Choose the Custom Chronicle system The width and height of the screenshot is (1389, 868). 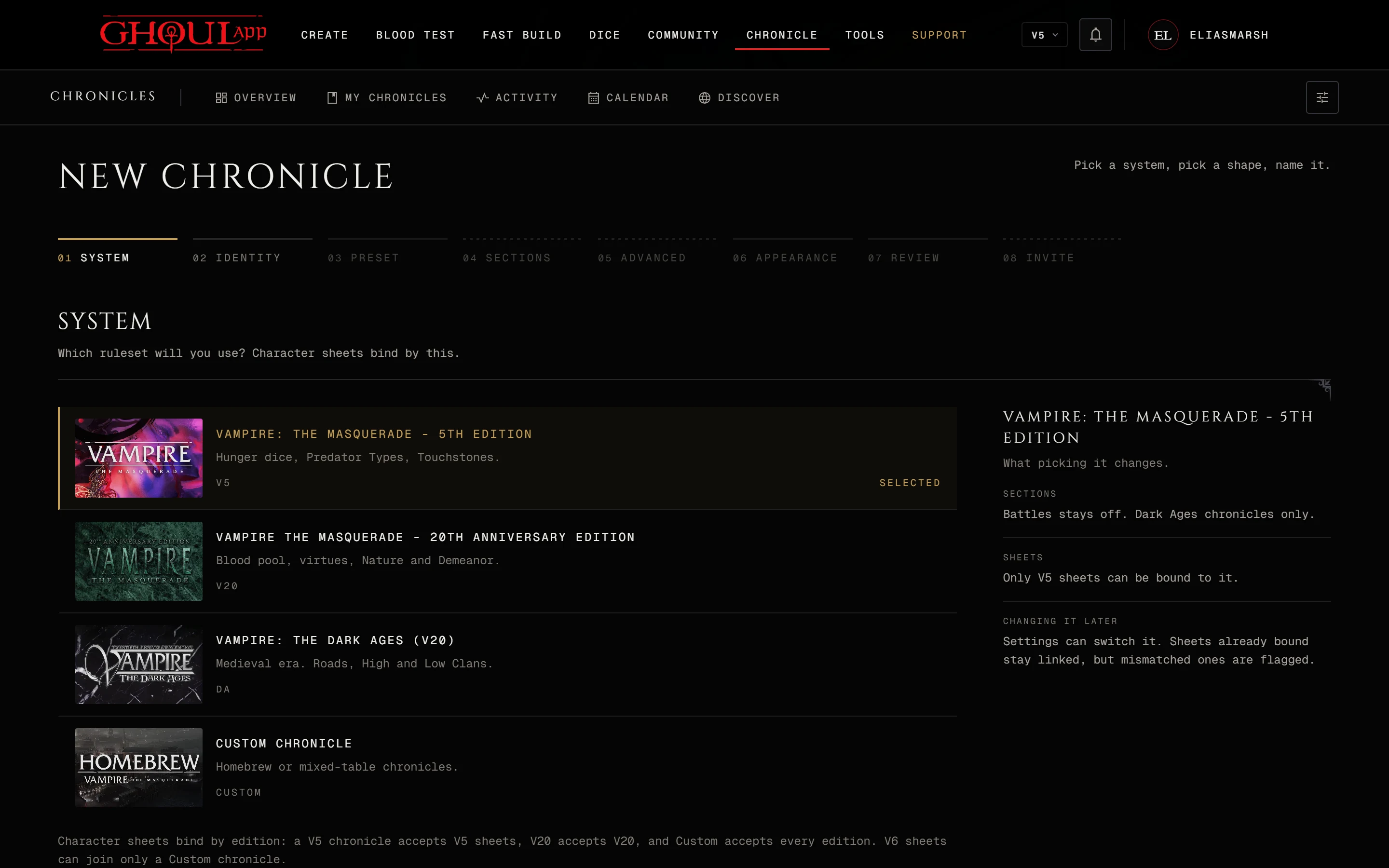[x=507, y=768]
